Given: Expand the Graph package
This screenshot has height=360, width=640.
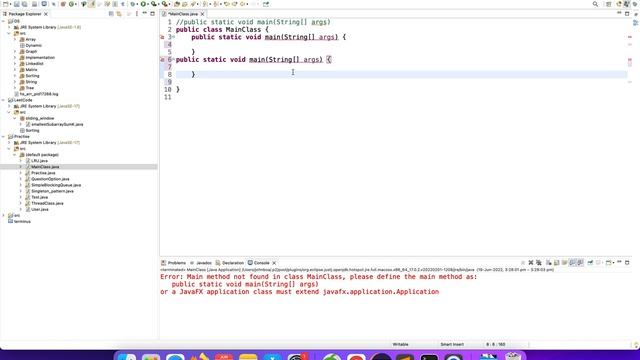Looking at the screenshot, I should pos(15,52).
